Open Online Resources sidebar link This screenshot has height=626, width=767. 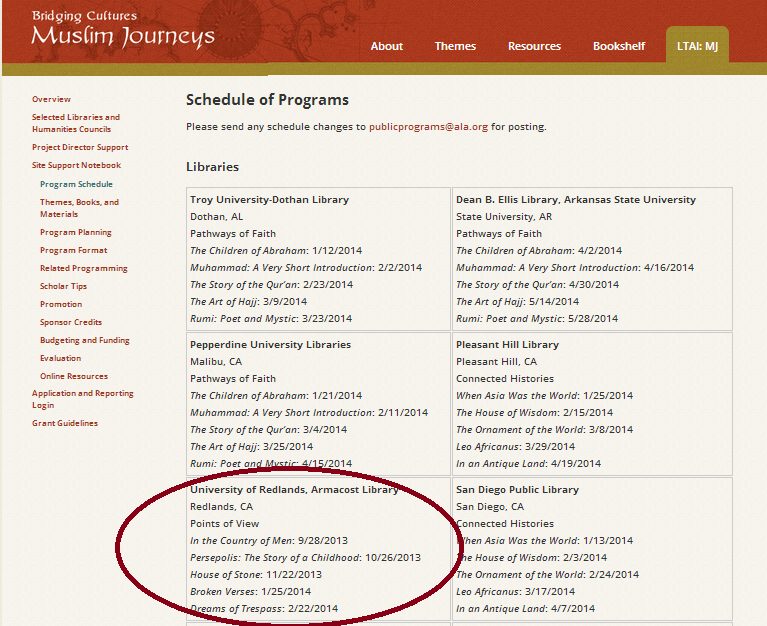74,376
